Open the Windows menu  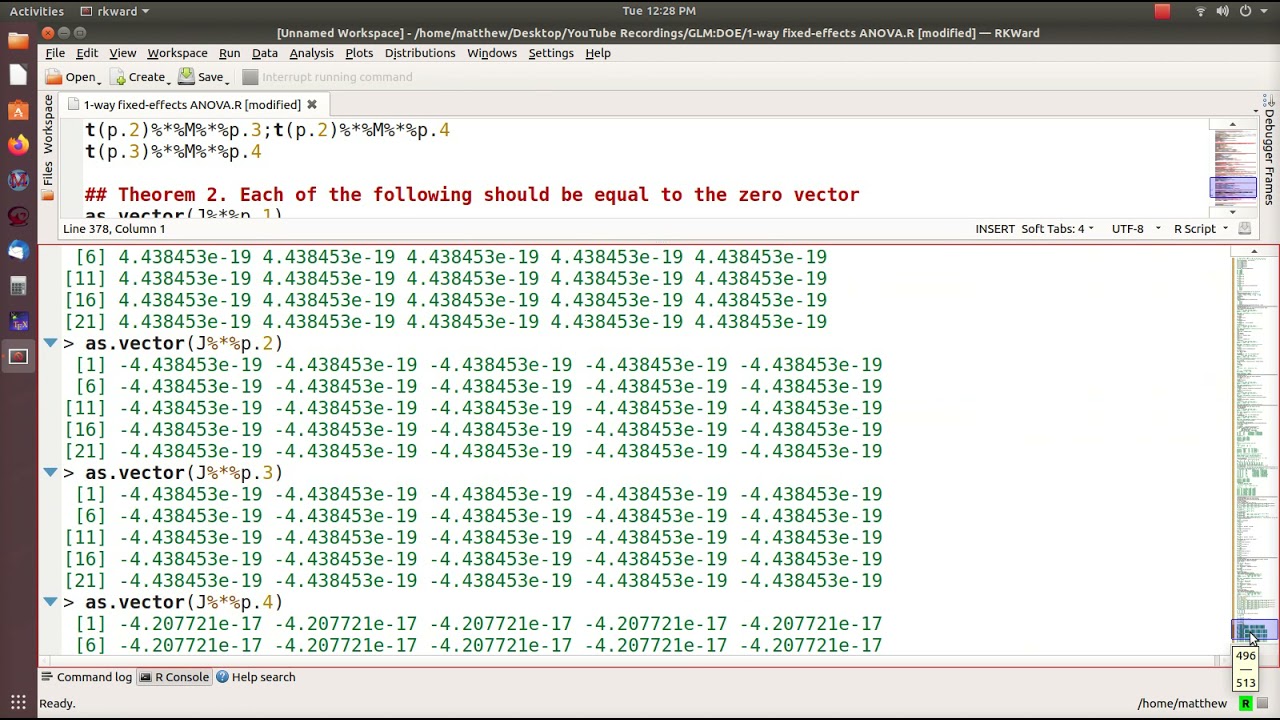click(x=492, y=53)
